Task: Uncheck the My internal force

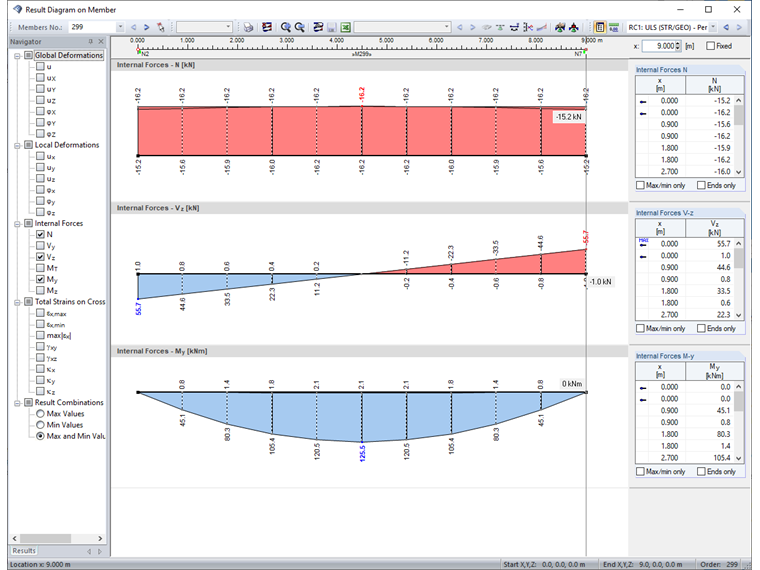Action: [40, 279]
